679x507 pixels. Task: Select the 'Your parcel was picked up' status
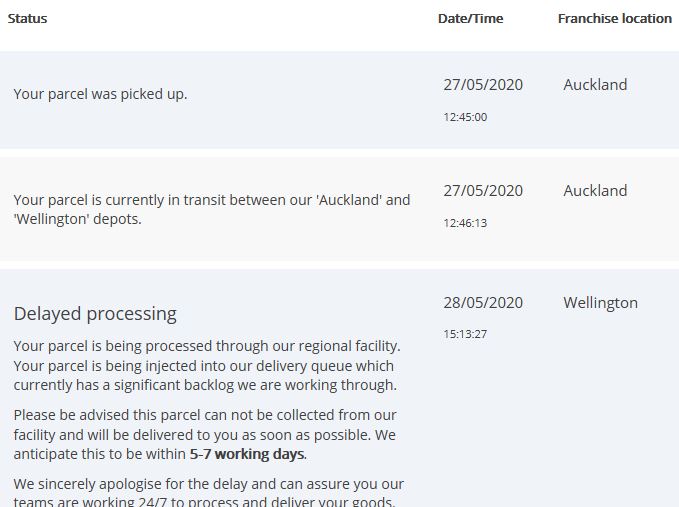100,94
